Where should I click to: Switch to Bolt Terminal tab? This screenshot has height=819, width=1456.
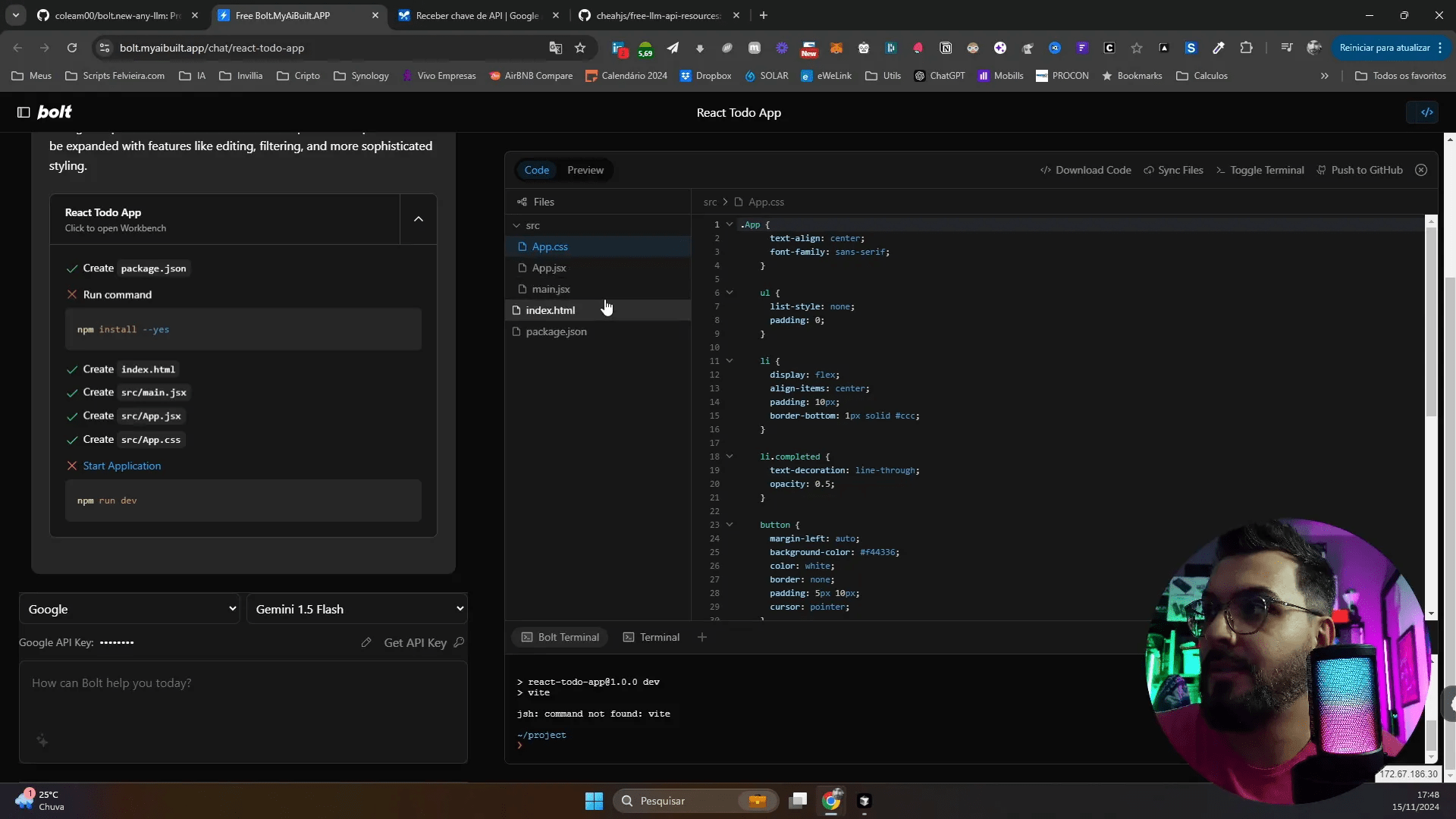560,637
